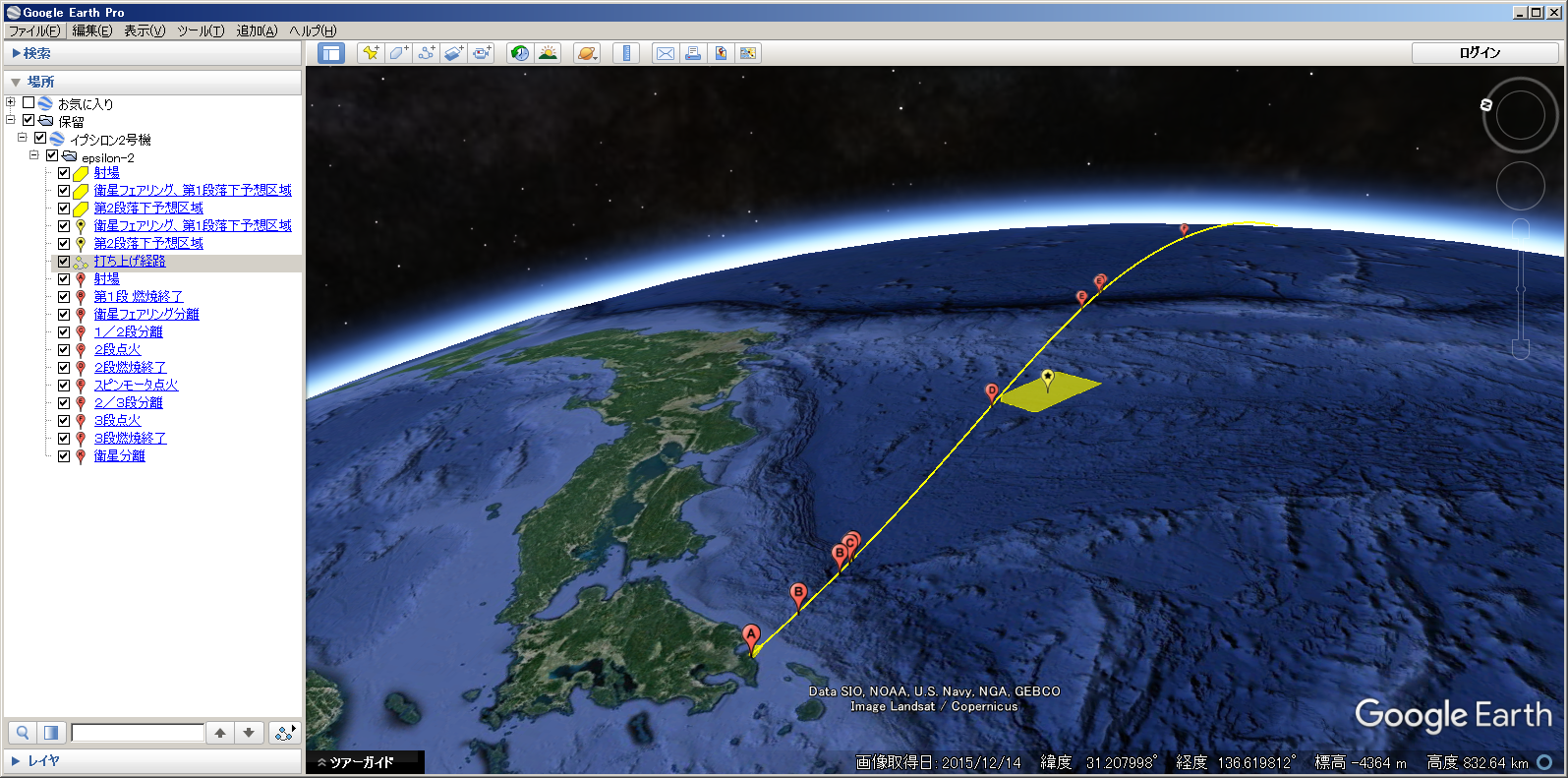Click the play tour icon at panel bottom
This screenshot has width=1568, height=778.
tap(285, 733)
